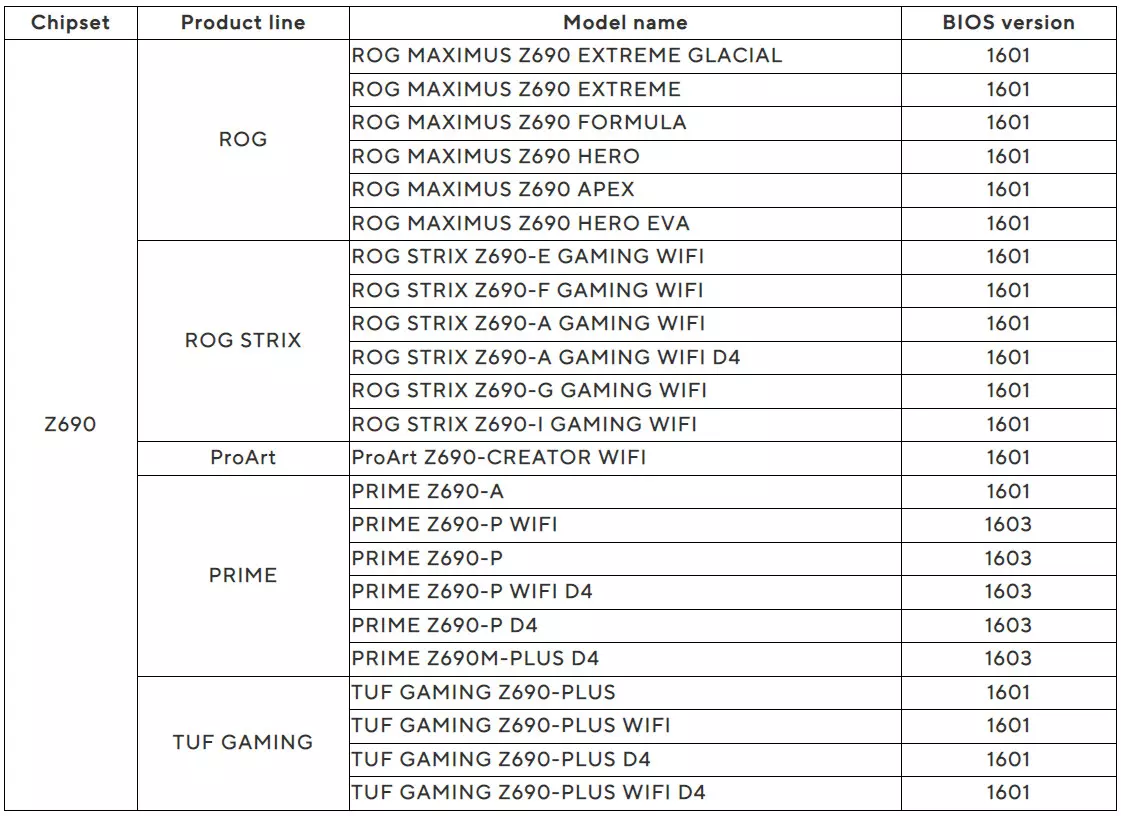Select ProArt Z690-CREATOR WIFI model
This screenshot has width=1121, height=816.
[498, 458]
